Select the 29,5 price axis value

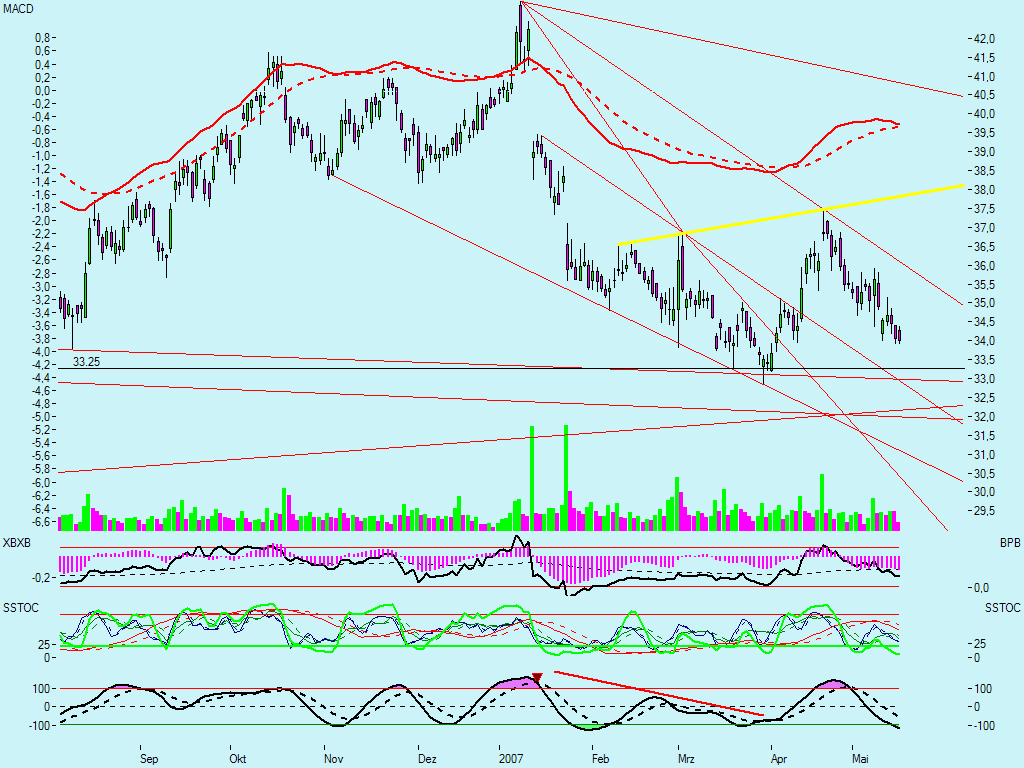[984, 510]
